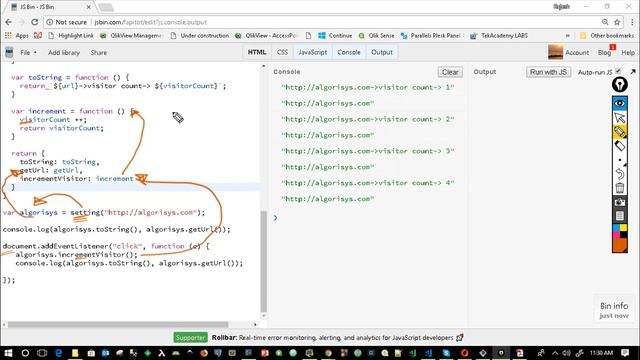
Task: Open the Qlik Sense bookmark
Action: (x=376, y=36)
